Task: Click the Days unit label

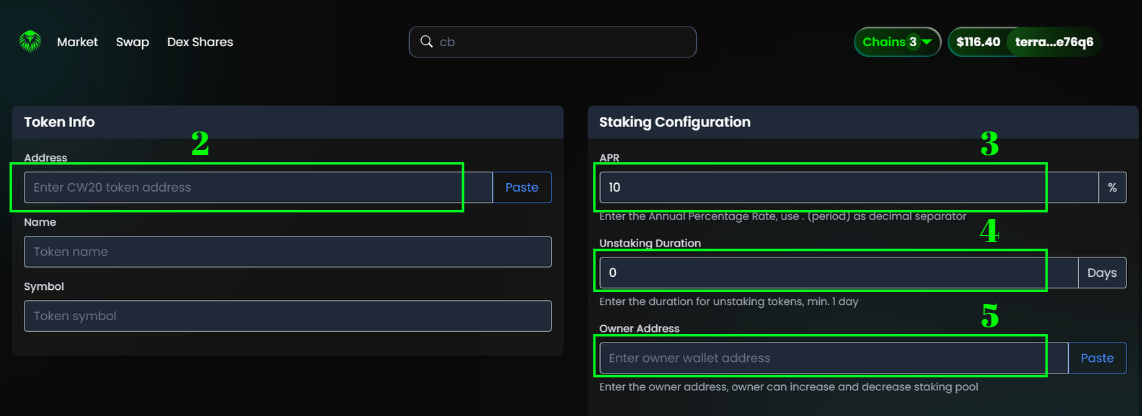Action: 1102,272
